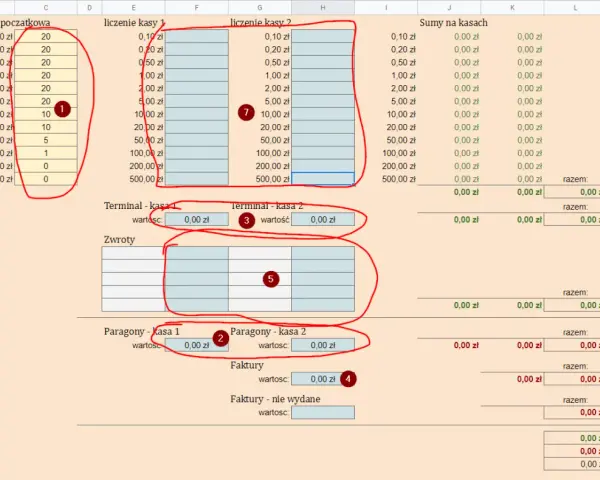Click the 'Sumy na kasach' heading

[x=453, y=23]
